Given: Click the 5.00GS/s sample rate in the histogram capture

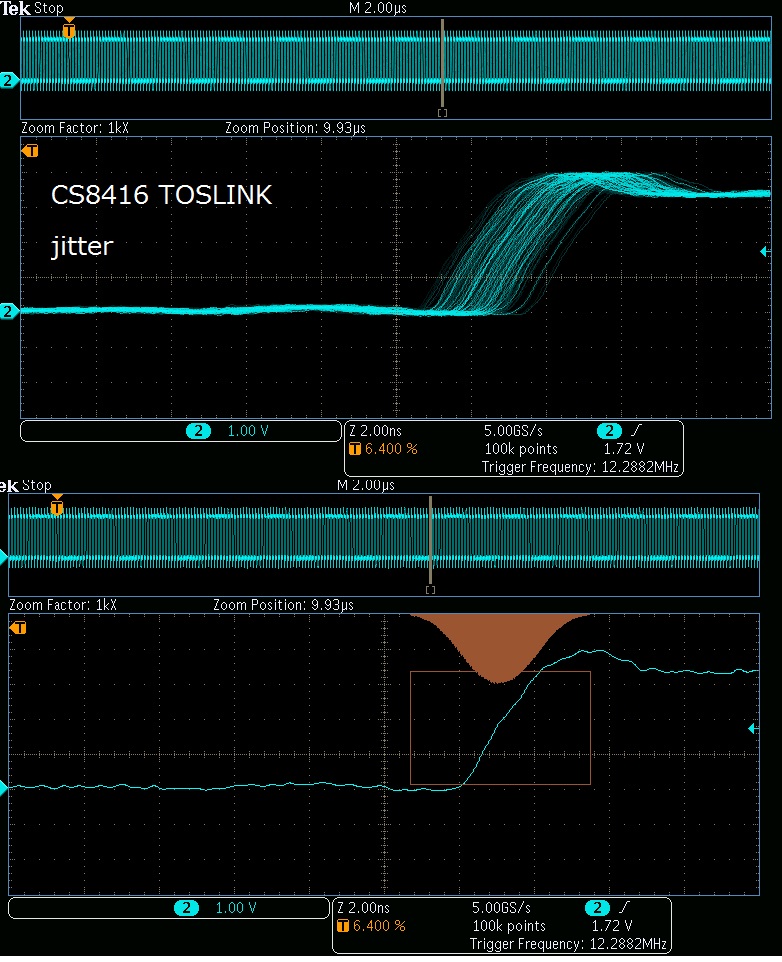Looking at the screenshot, I should [502, 907].
